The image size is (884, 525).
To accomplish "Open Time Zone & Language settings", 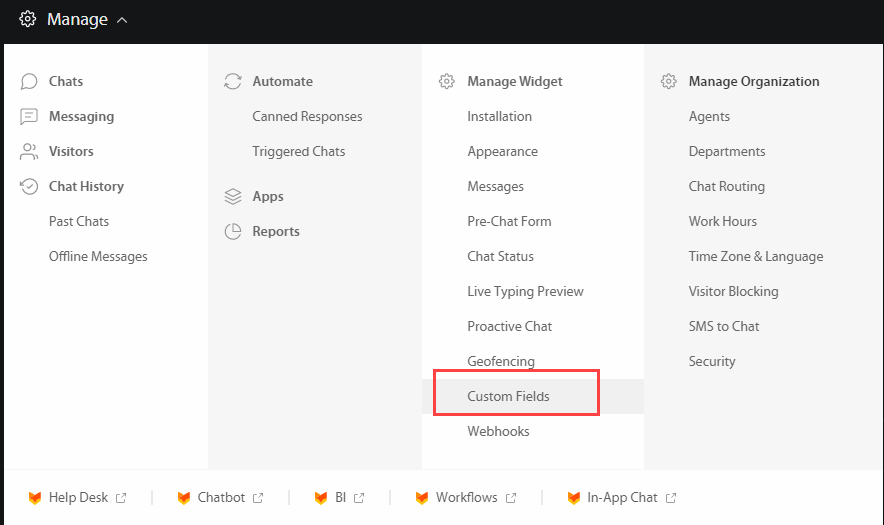I will coord(756,257).
